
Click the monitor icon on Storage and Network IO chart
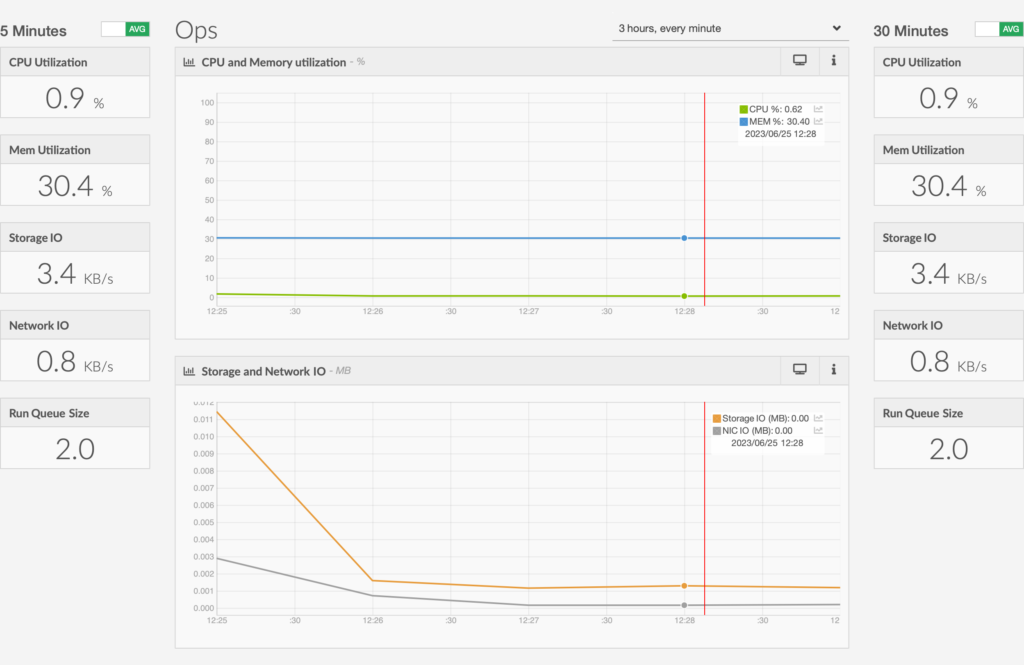(799, 370)
